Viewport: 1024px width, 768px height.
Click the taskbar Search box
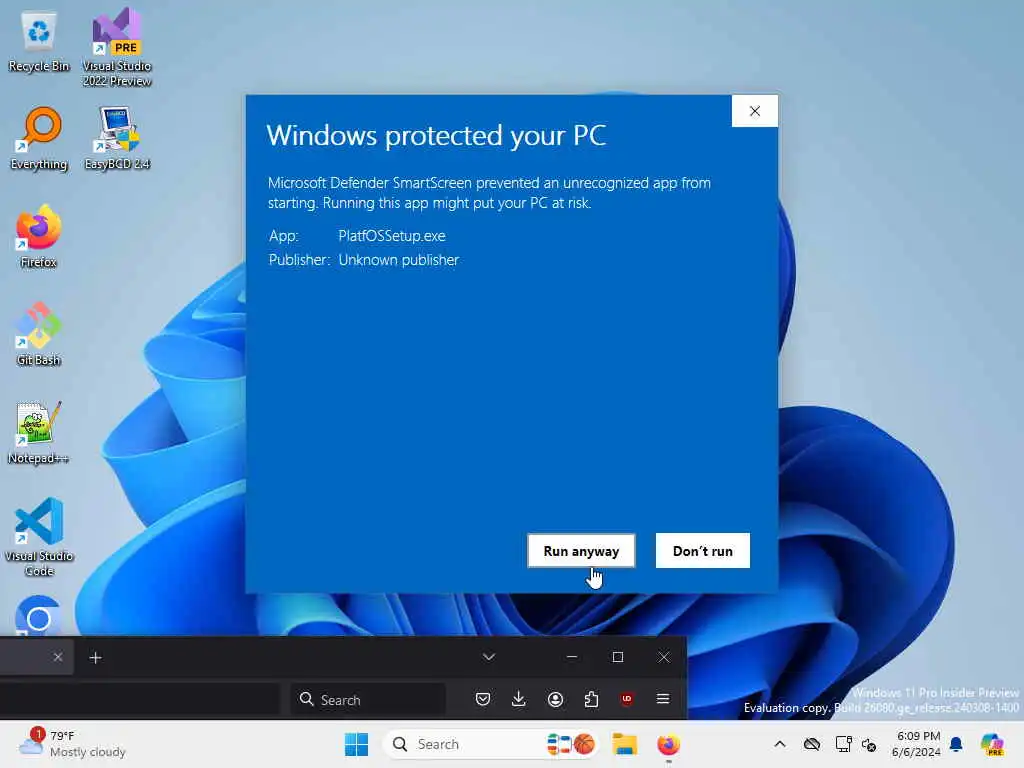pos(491,744)
